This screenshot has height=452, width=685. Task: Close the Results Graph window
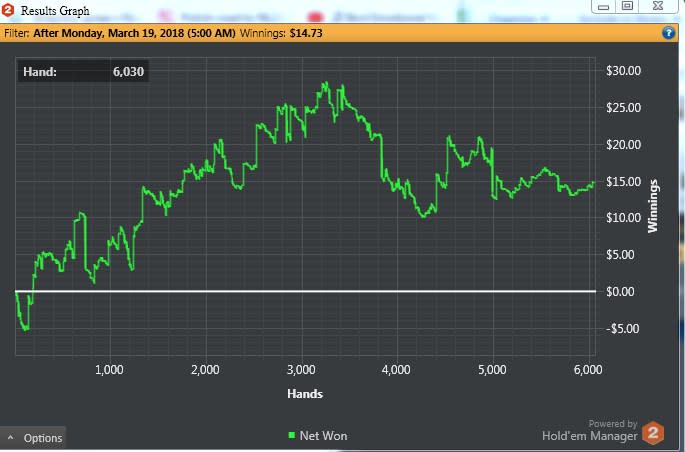pos(658,6)
